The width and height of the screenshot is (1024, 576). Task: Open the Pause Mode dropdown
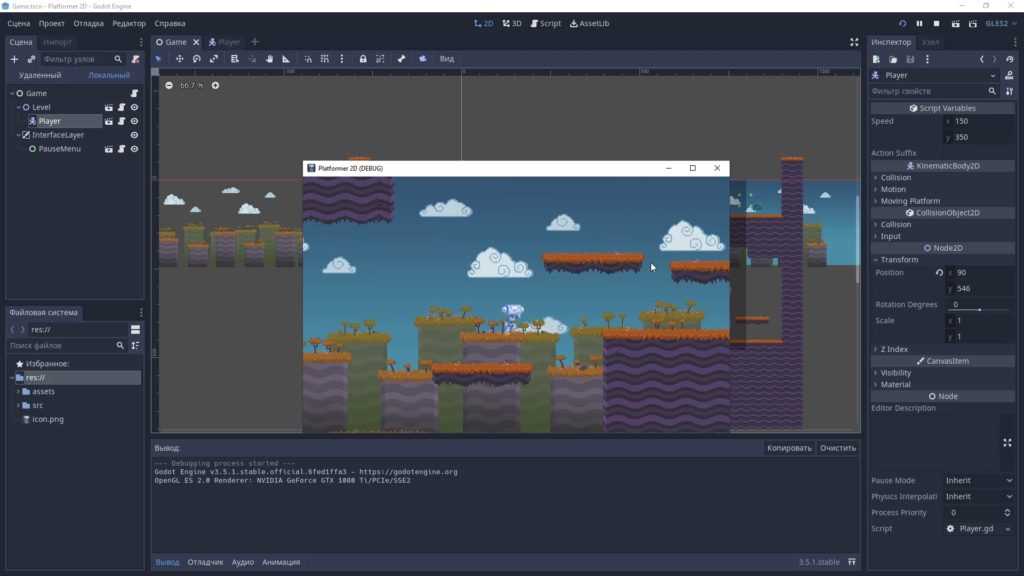click(979, 480)
